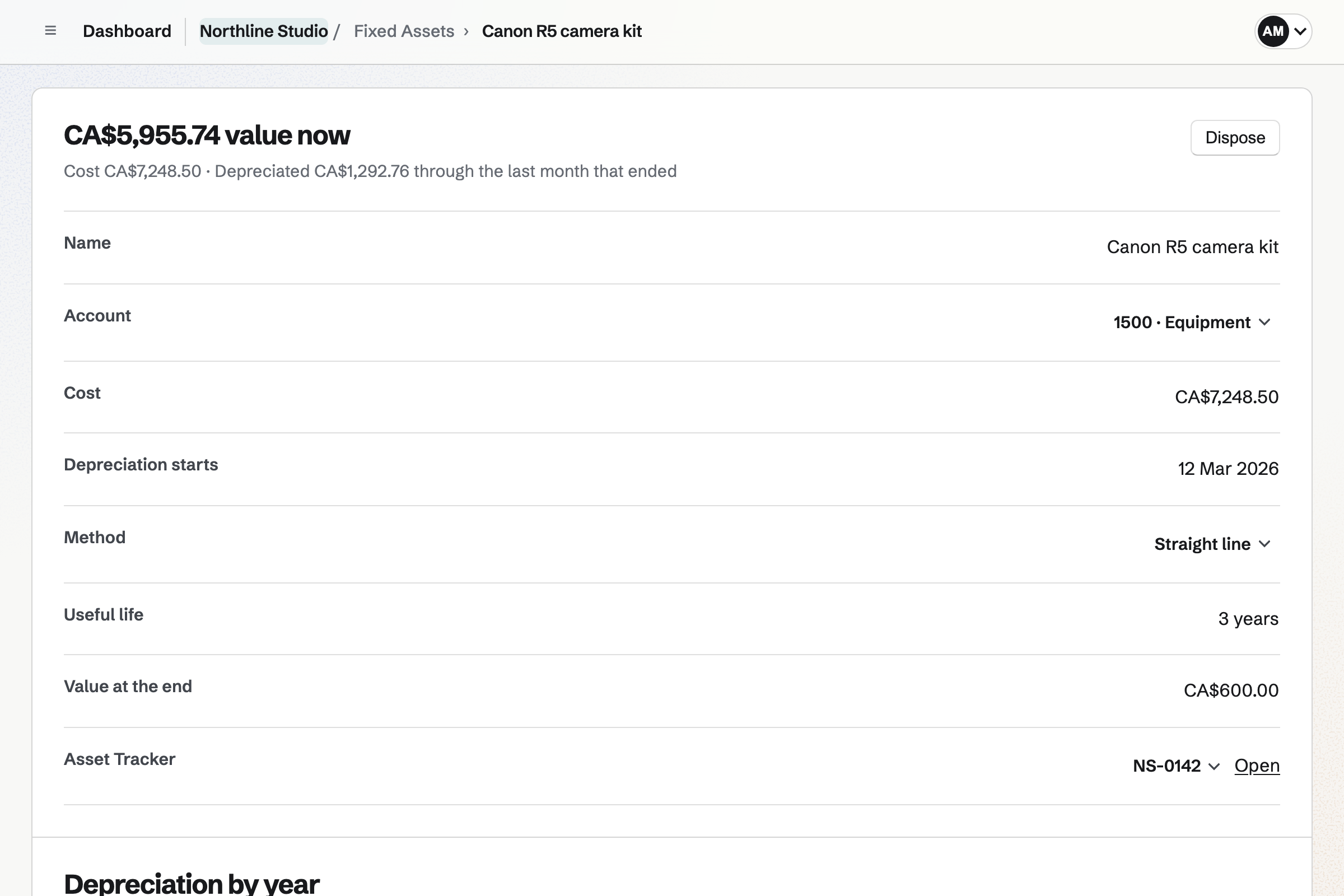Edit the Useful life 3 years value
The width and height of the screenshot is (1344, 896).
click(1248, 619)
